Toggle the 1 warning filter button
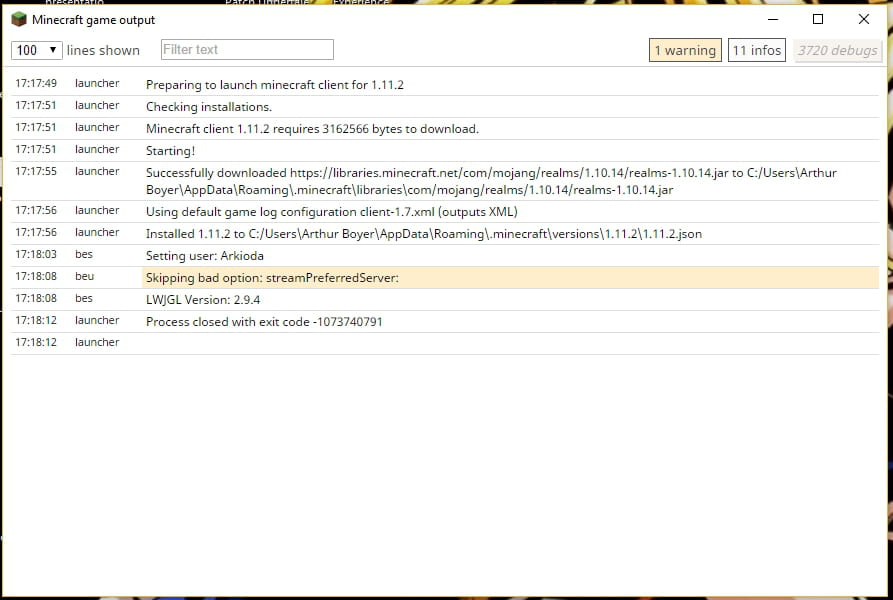Image resolution: width=893 pixels, height=600 pixels. (x=685, y=50)
